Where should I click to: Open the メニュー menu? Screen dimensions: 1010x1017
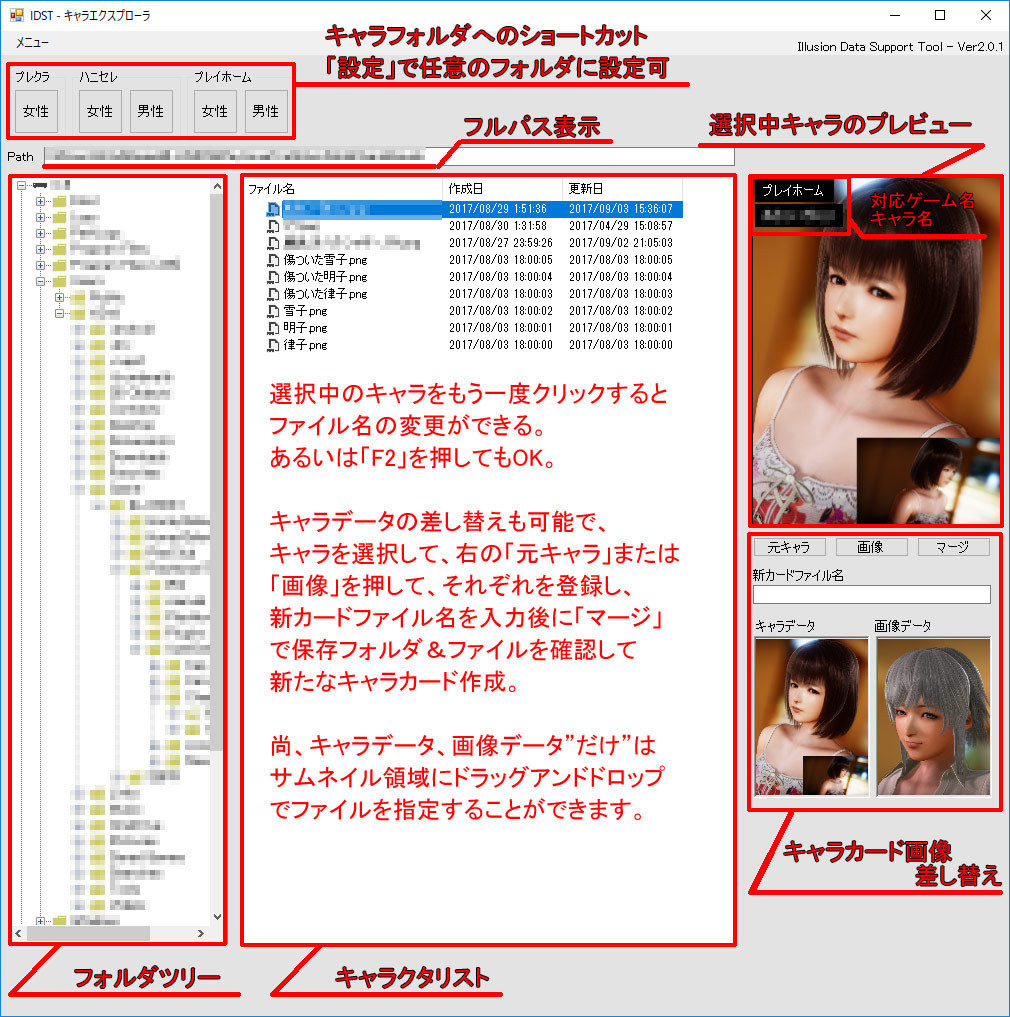32,42
